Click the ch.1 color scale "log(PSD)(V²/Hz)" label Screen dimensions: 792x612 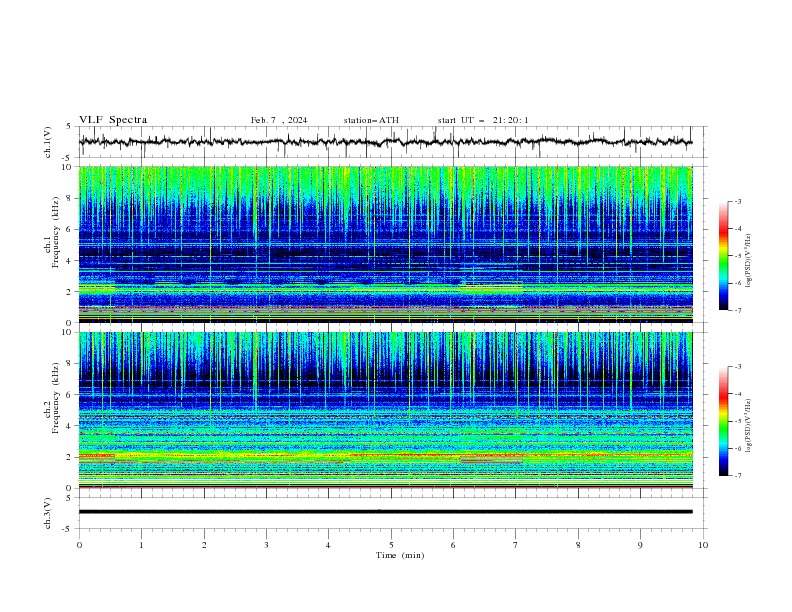[x=748, y=261]
